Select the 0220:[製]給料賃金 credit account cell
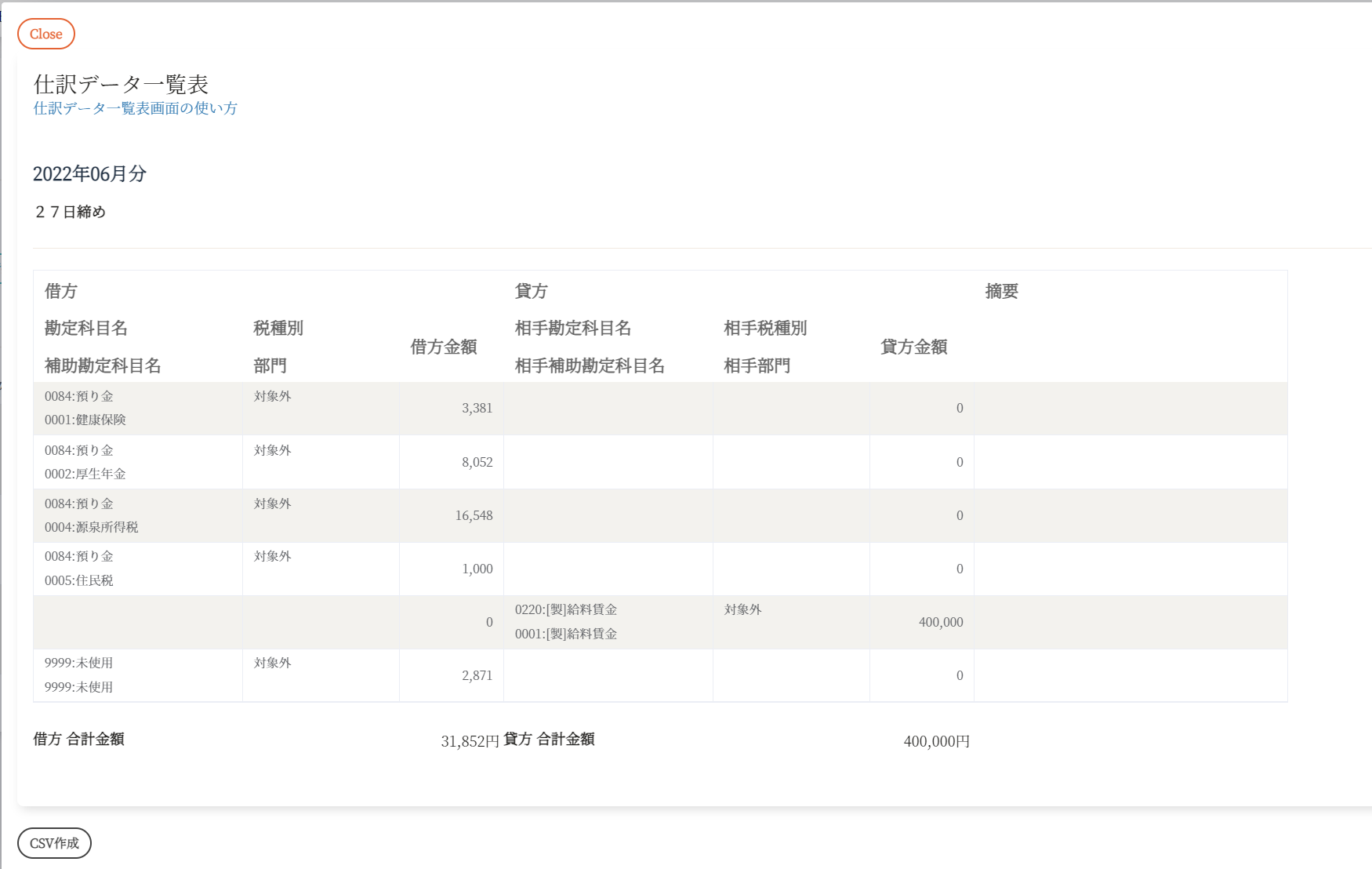Screen dimensions: 1372x869 tap(566, 609)
